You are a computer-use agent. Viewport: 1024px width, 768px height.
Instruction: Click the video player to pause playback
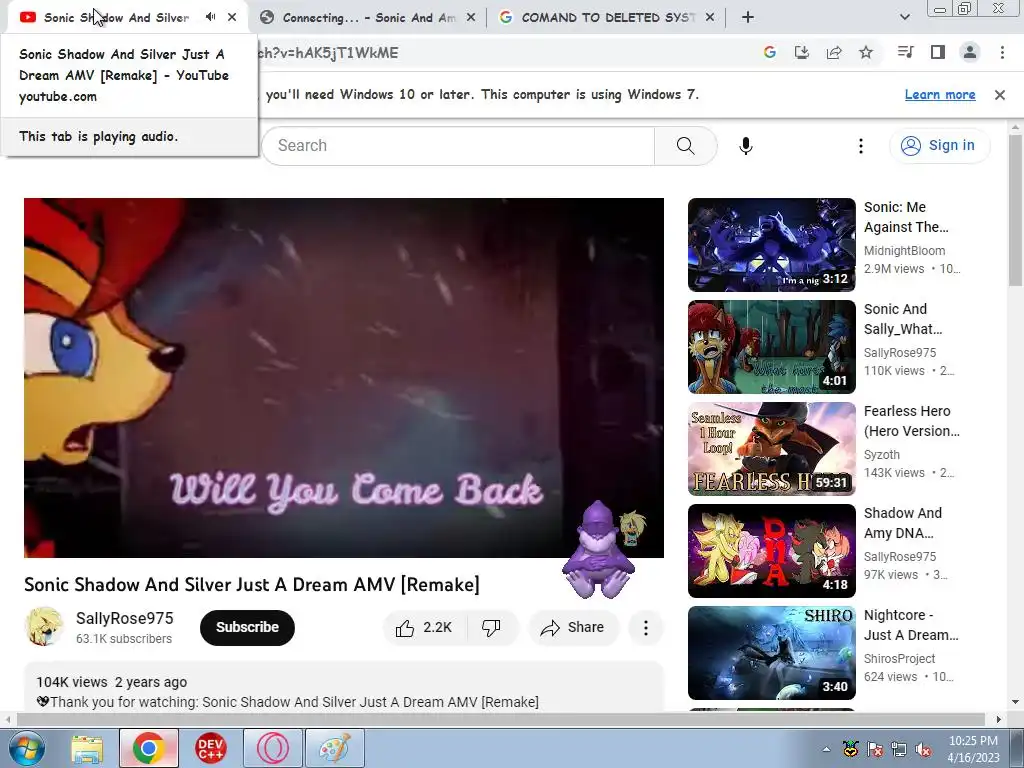pos(344,377)
